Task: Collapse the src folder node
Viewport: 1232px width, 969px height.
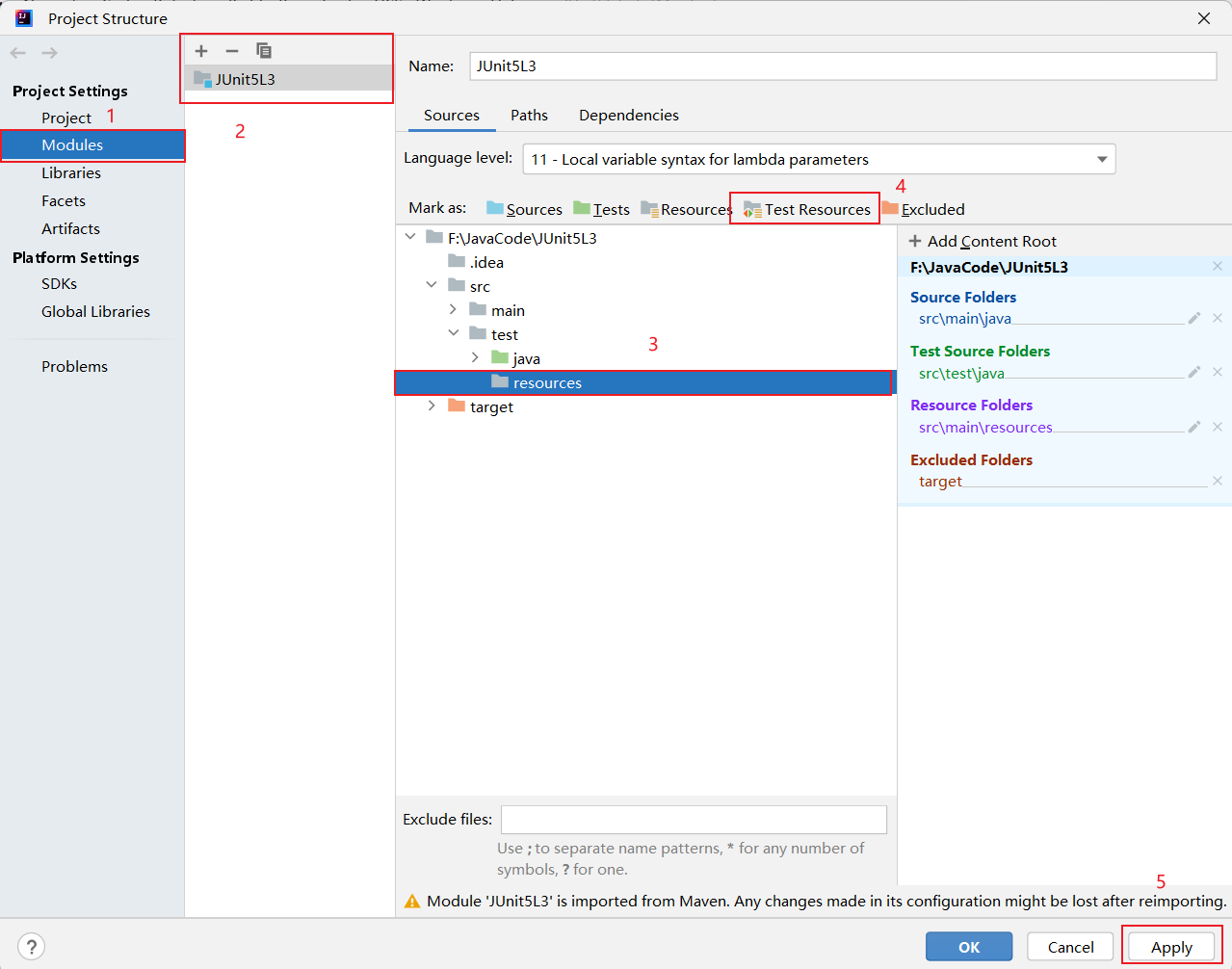Action: pyautogui.click(x=432, y=286)
